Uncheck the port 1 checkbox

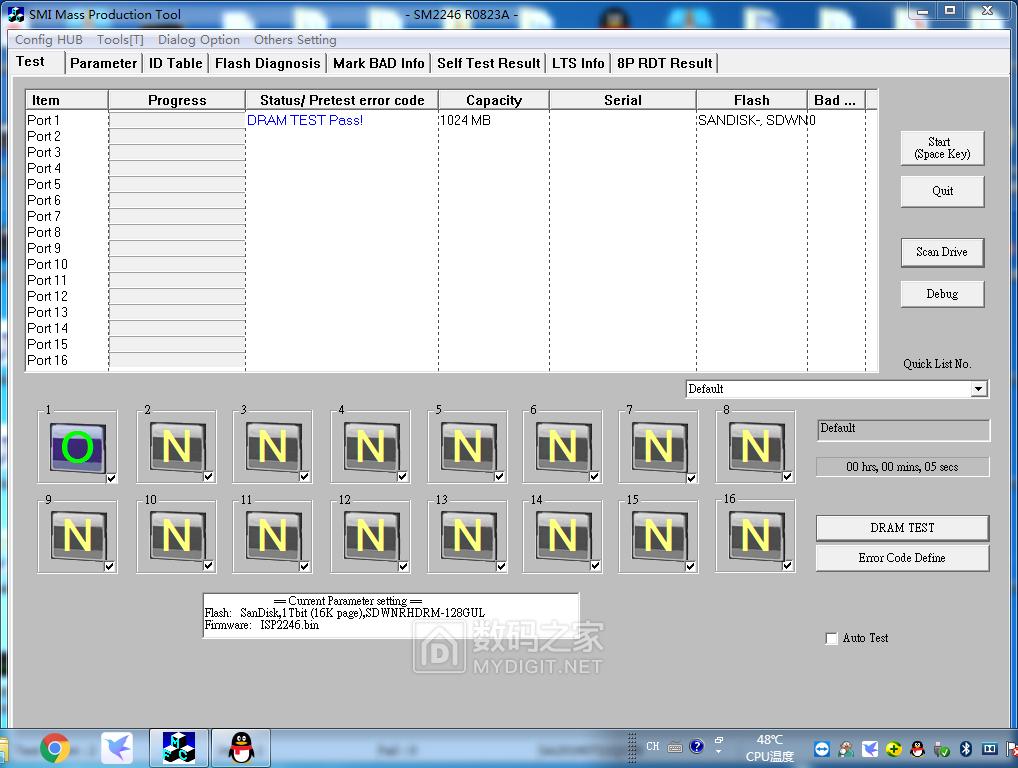coord(112,478)
